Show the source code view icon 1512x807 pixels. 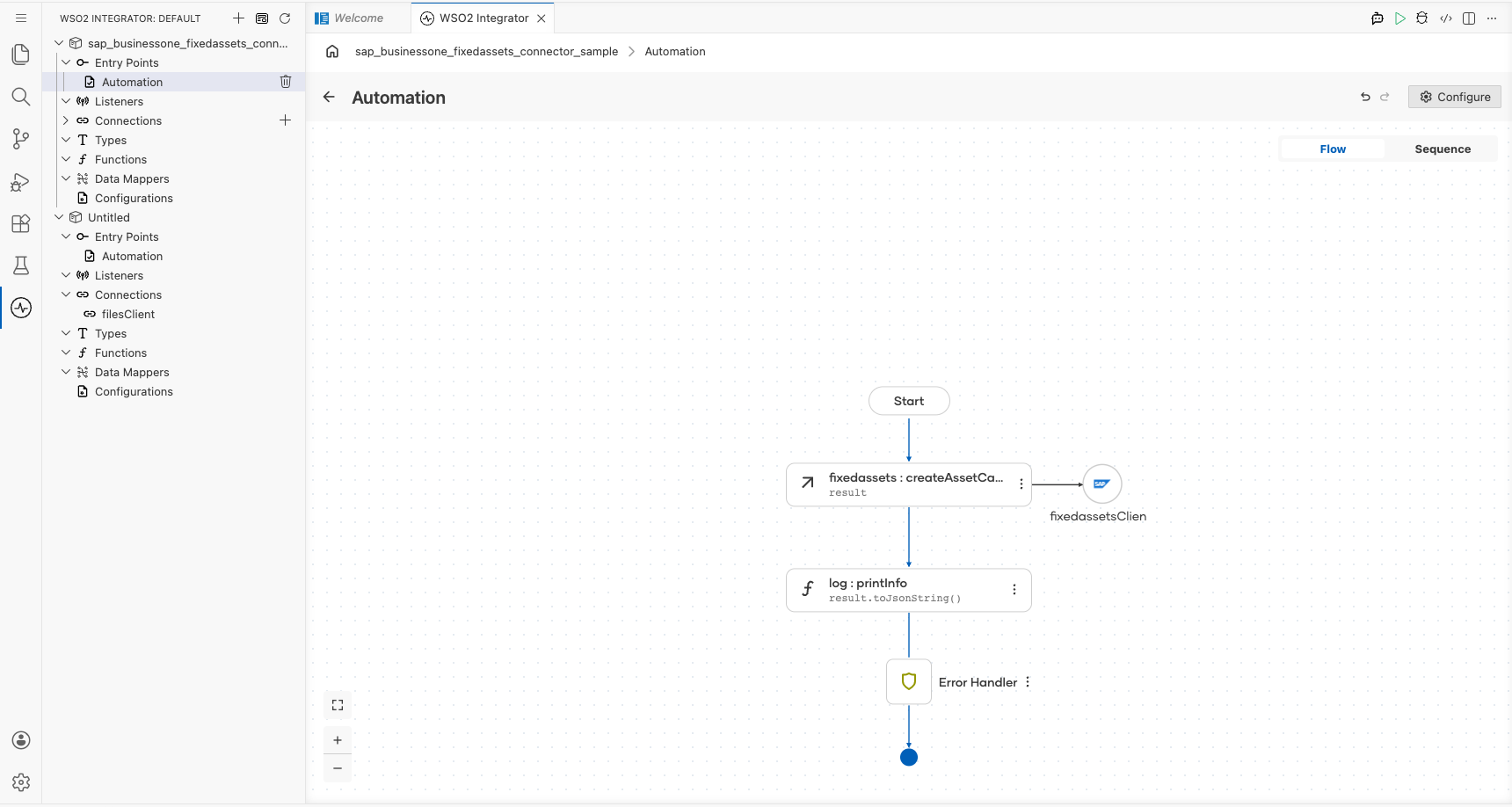coord(1446,18)
